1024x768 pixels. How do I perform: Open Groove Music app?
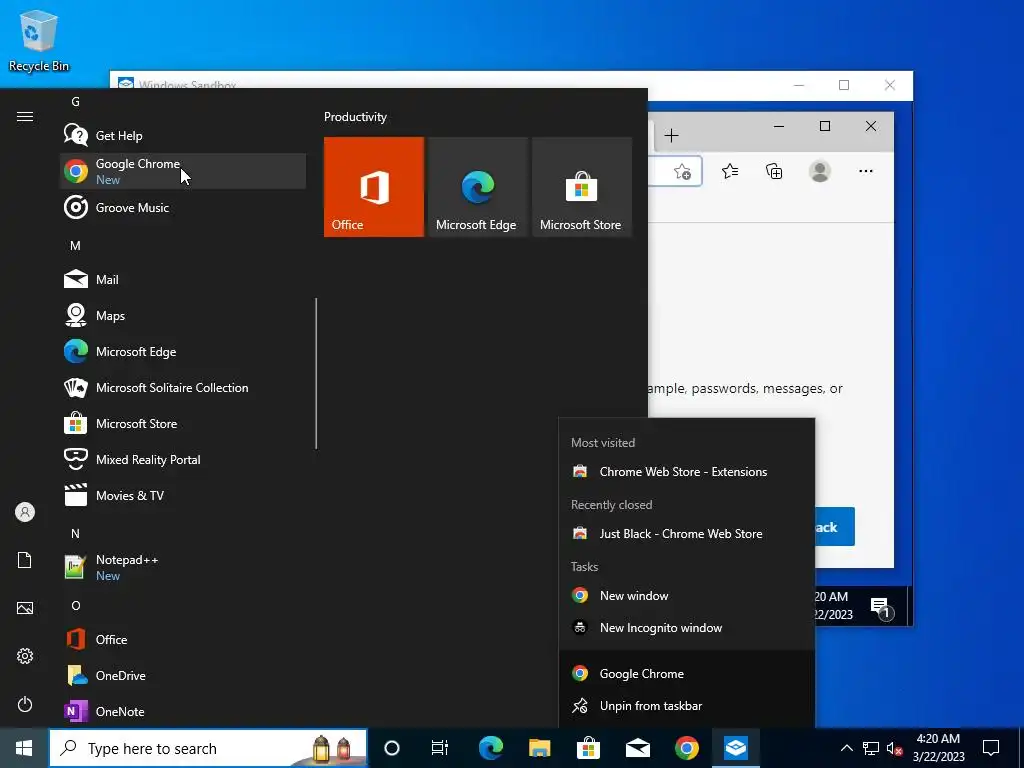tap(183, 208)
